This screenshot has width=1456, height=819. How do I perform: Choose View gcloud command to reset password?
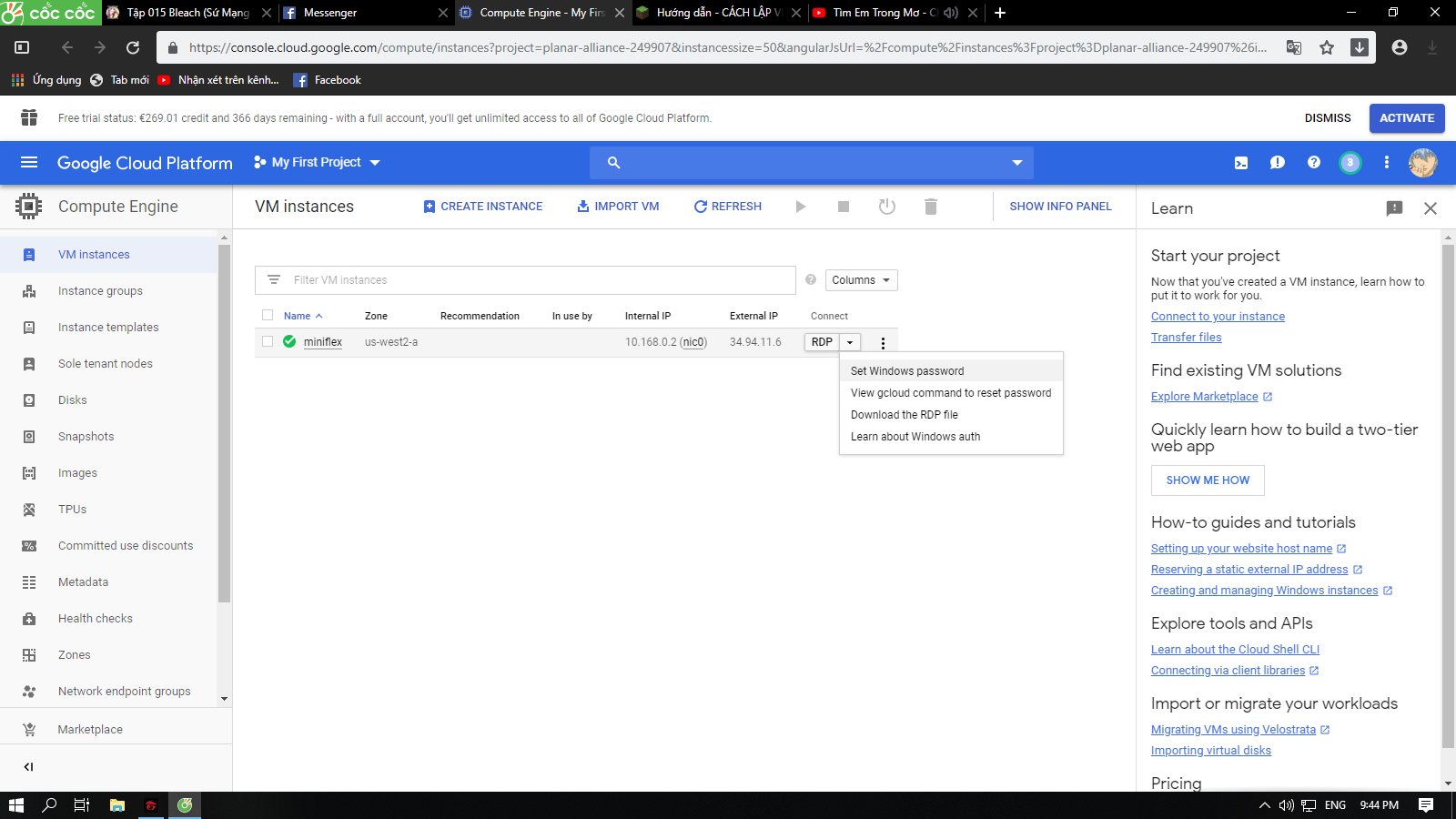tap(951, 393)
